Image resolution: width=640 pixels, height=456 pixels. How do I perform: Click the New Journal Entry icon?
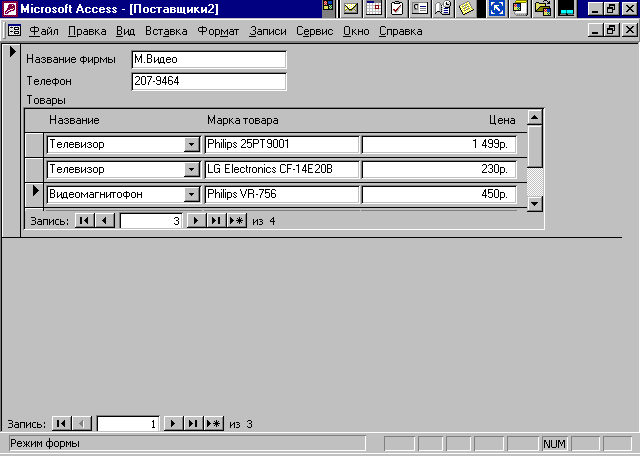pyautogui.click(x=443, y=9)
